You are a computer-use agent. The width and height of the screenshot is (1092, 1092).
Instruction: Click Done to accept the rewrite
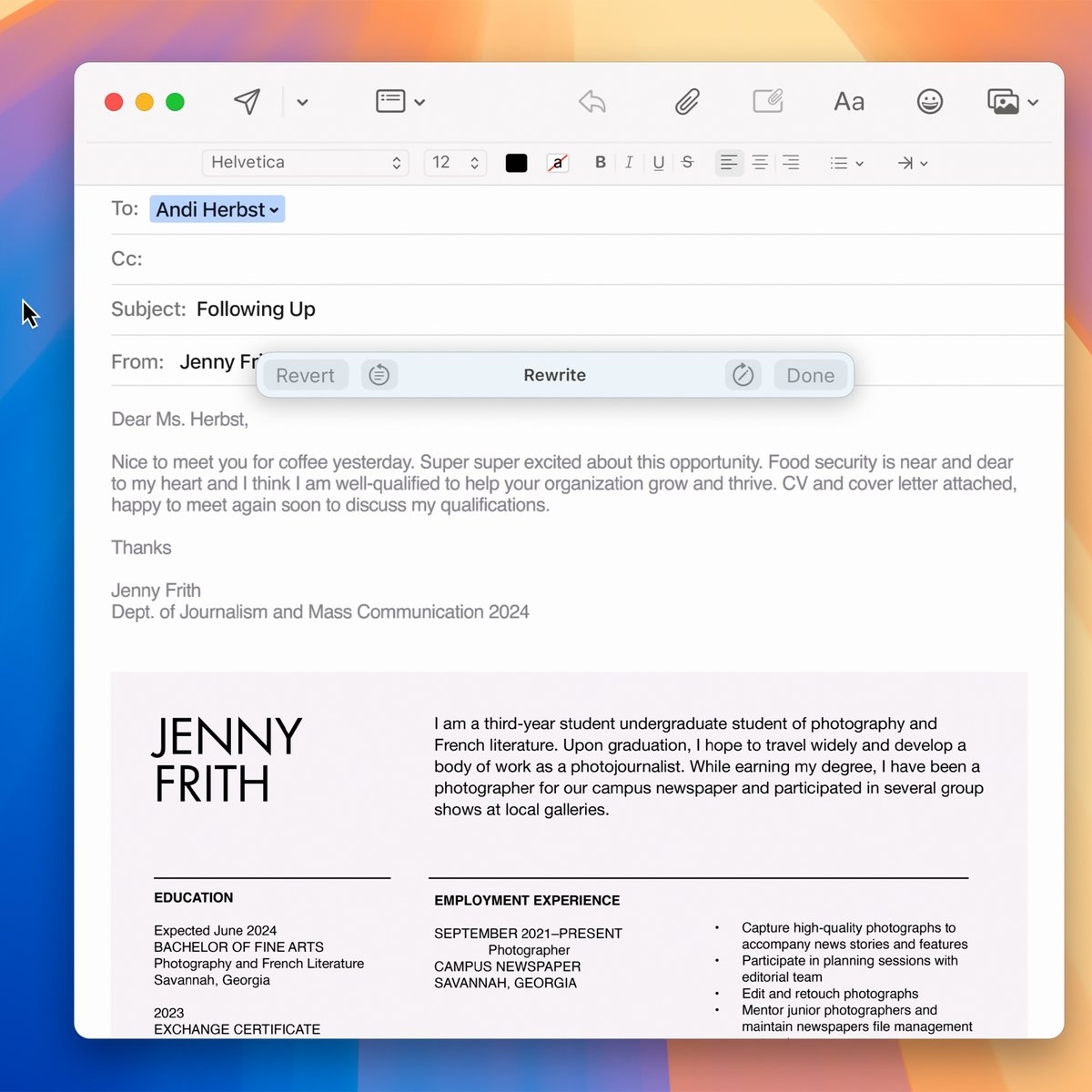coord(809,374)
